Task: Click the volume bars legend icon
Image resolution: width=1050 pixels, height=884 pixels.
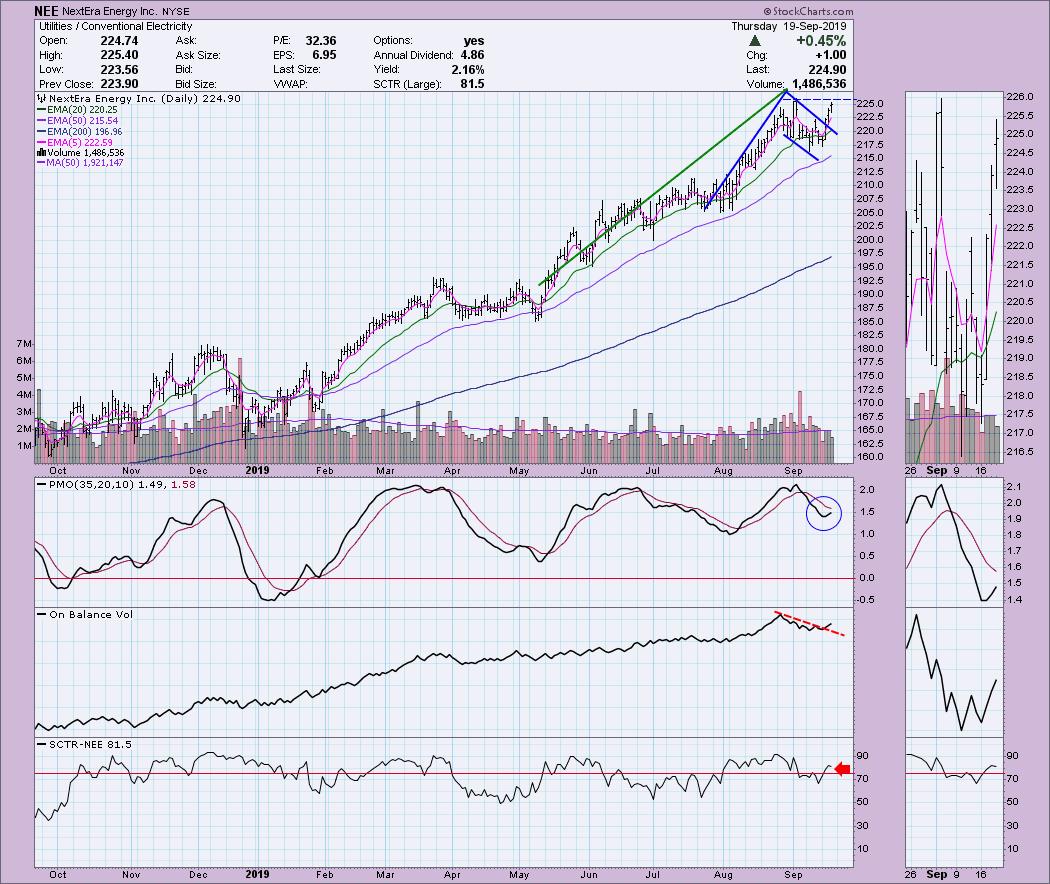Action: 41,153
